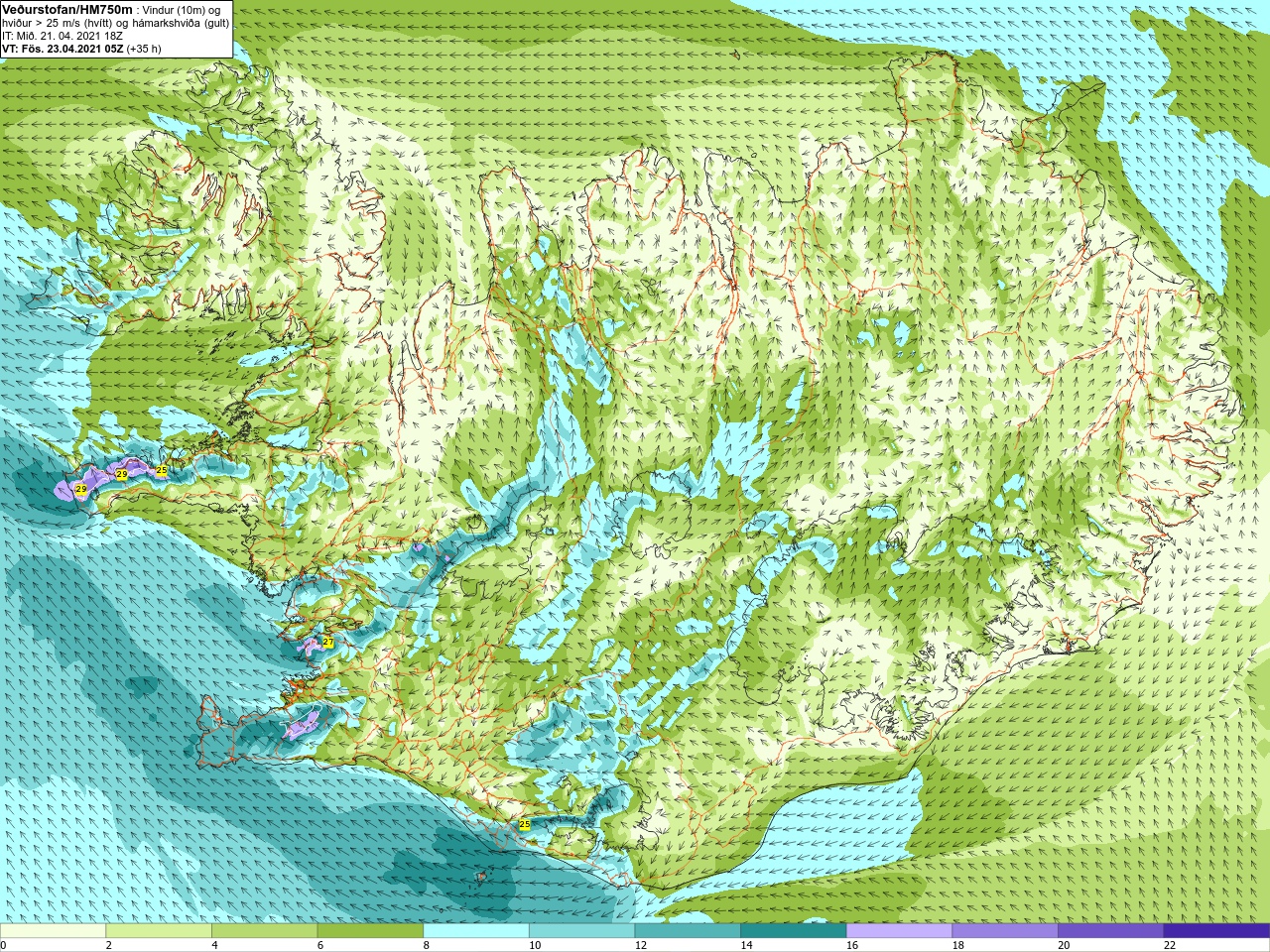Click the legend scale label '4'
This screenshot has height=952, width=1270.
[214, 945]
